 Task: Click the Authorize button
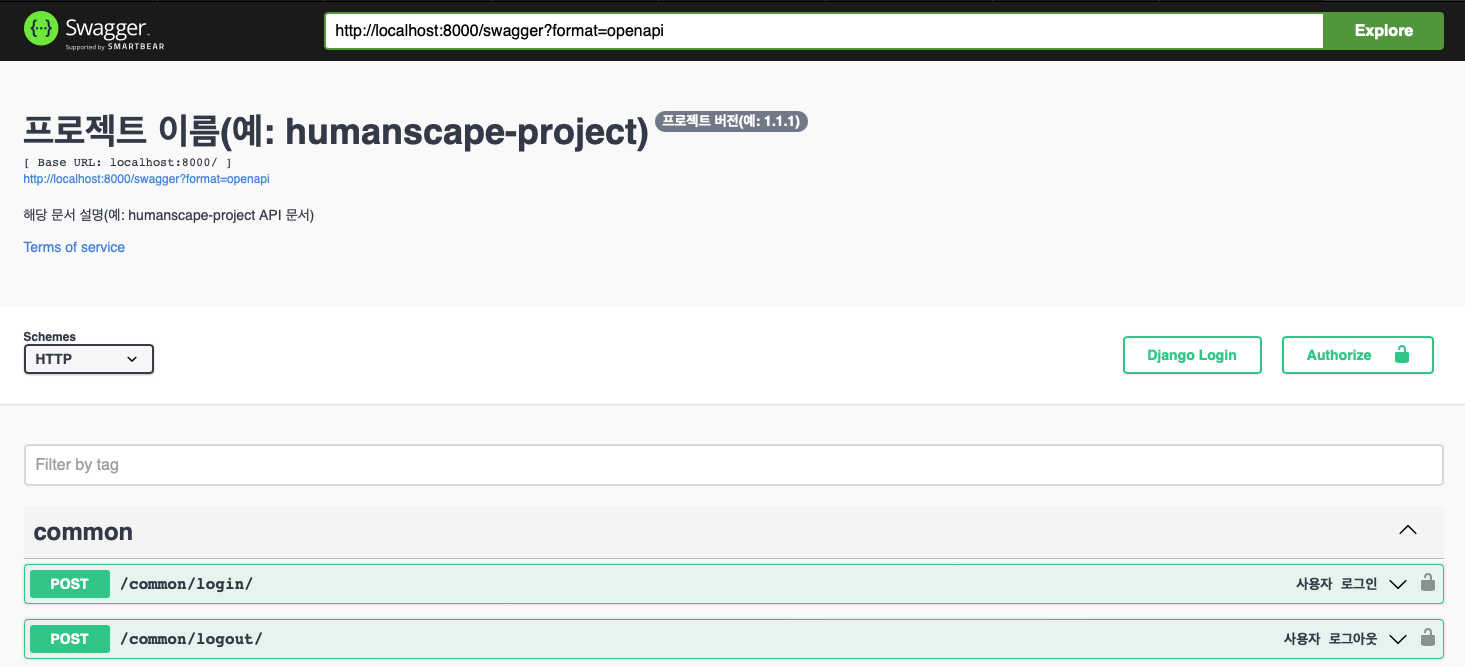(x=1358, y=355)
